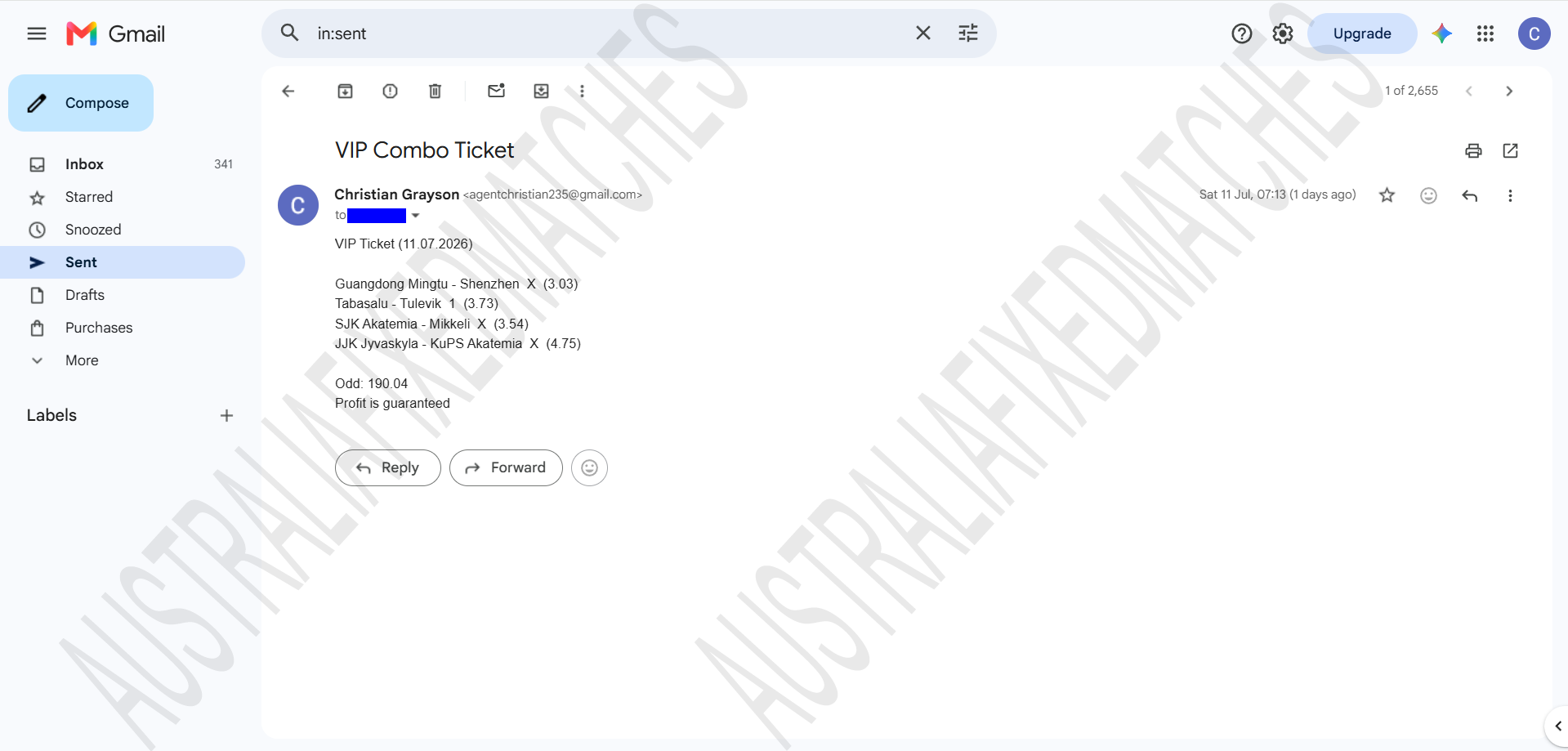Click the SJK Akatemia - Mikkeli line
This screenshot has width=1568, height=751.
(431, 324)
